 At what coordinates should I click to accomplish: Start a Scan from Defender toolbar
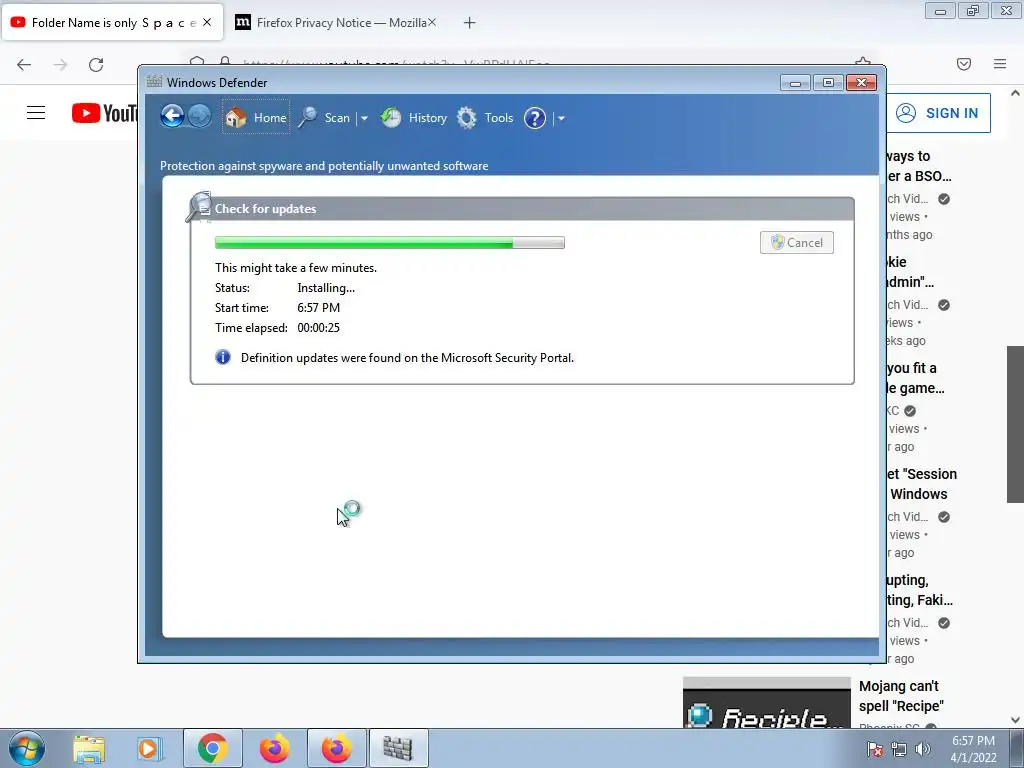click(325, 118)
